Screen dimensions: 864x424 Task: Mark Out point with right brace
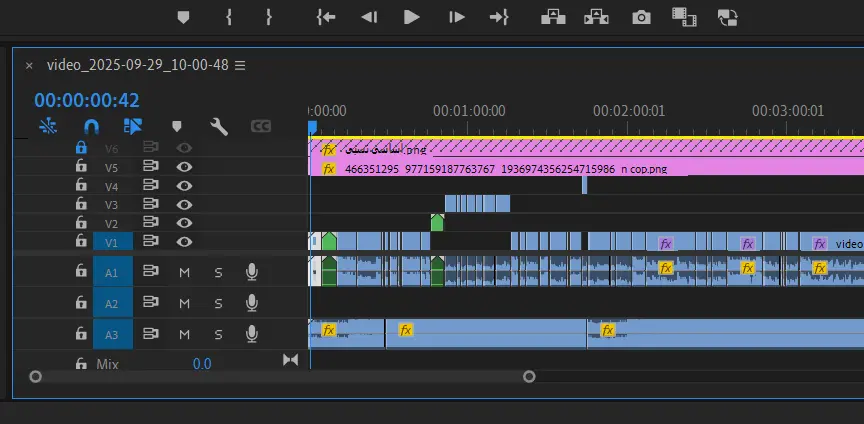pyautogui.click(x=269, y=18)
